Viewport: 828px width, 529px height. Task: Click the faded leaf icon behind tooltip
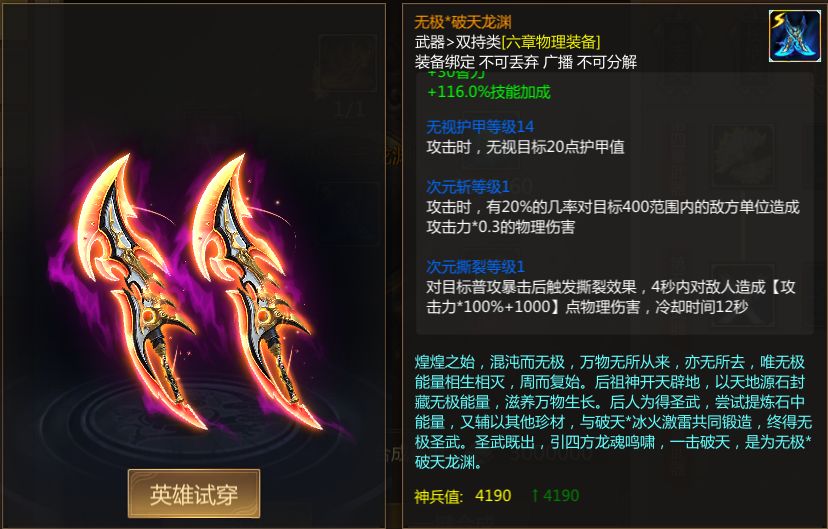744,156
